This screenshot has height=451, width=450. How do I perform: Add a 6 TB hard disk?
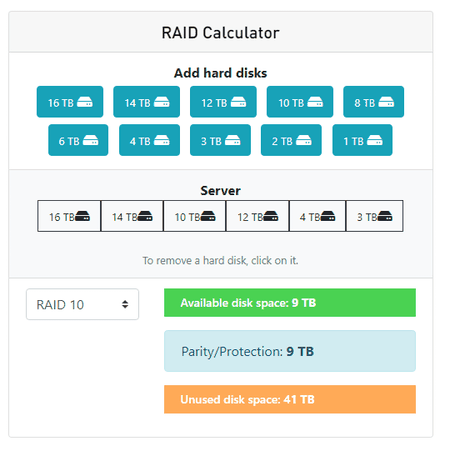[78, 140]
